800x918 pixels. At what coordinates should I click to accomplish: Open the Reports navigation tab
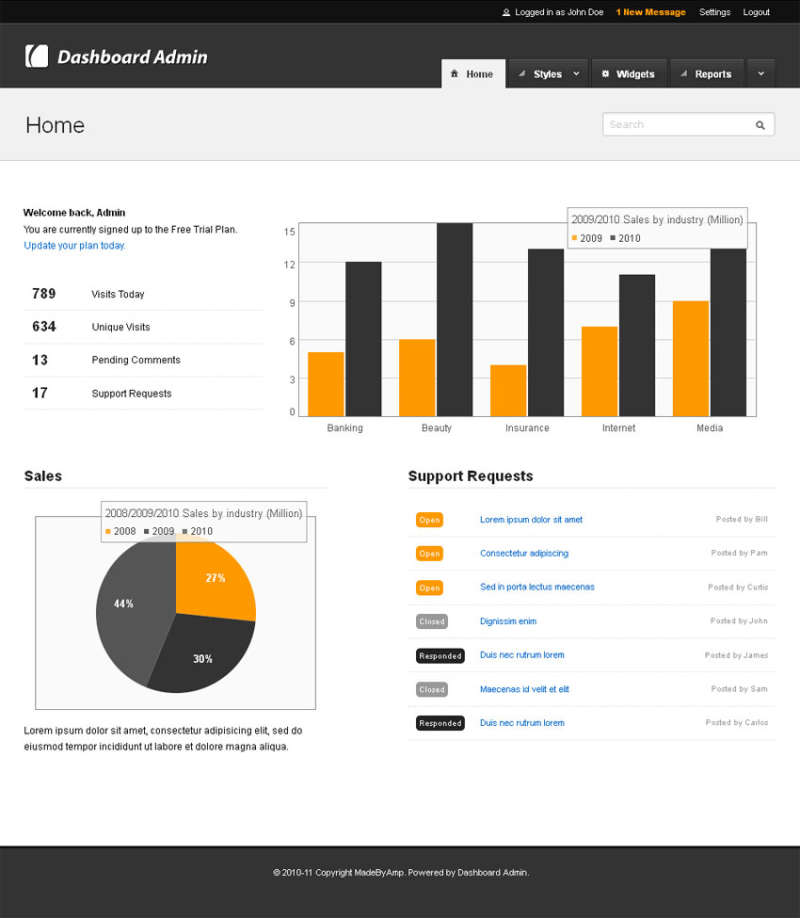712,74
